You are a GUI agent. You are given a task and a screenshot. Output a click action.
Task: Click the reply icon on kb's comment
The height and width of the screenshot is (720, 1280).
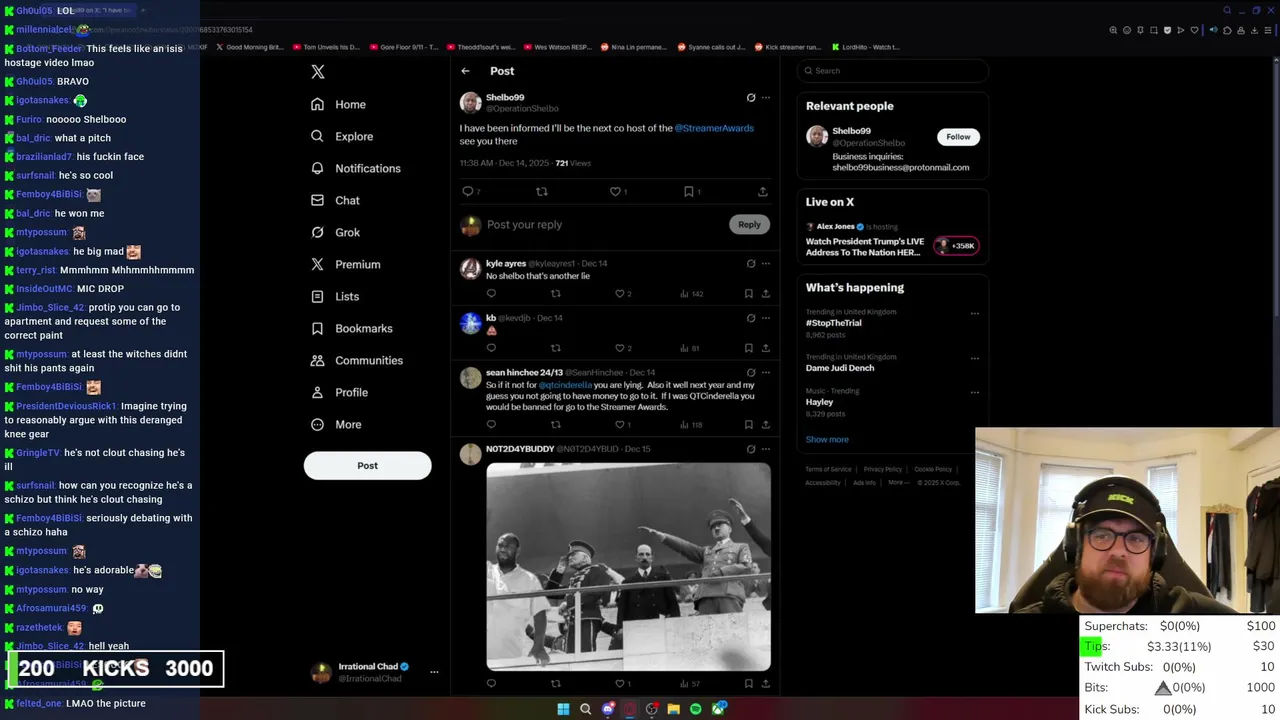491,348
